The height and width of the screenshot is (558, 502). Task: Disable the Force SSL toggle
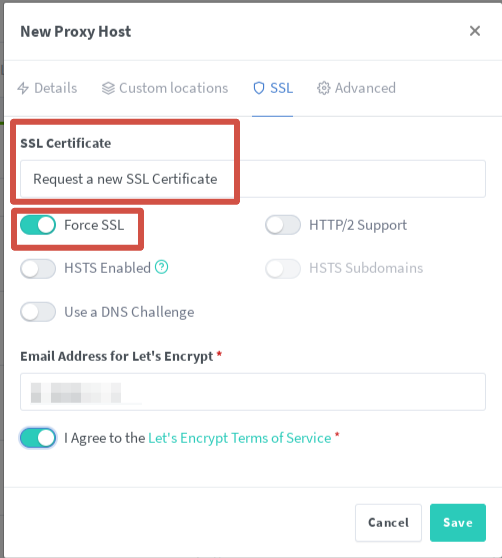pyautogui.click(x=38, y=225)
